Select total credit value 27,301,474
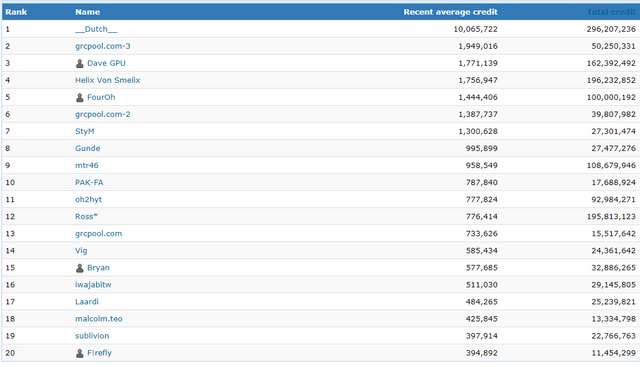Image resolution: width=640 pixels, height=367 pixels. point(613,131)
